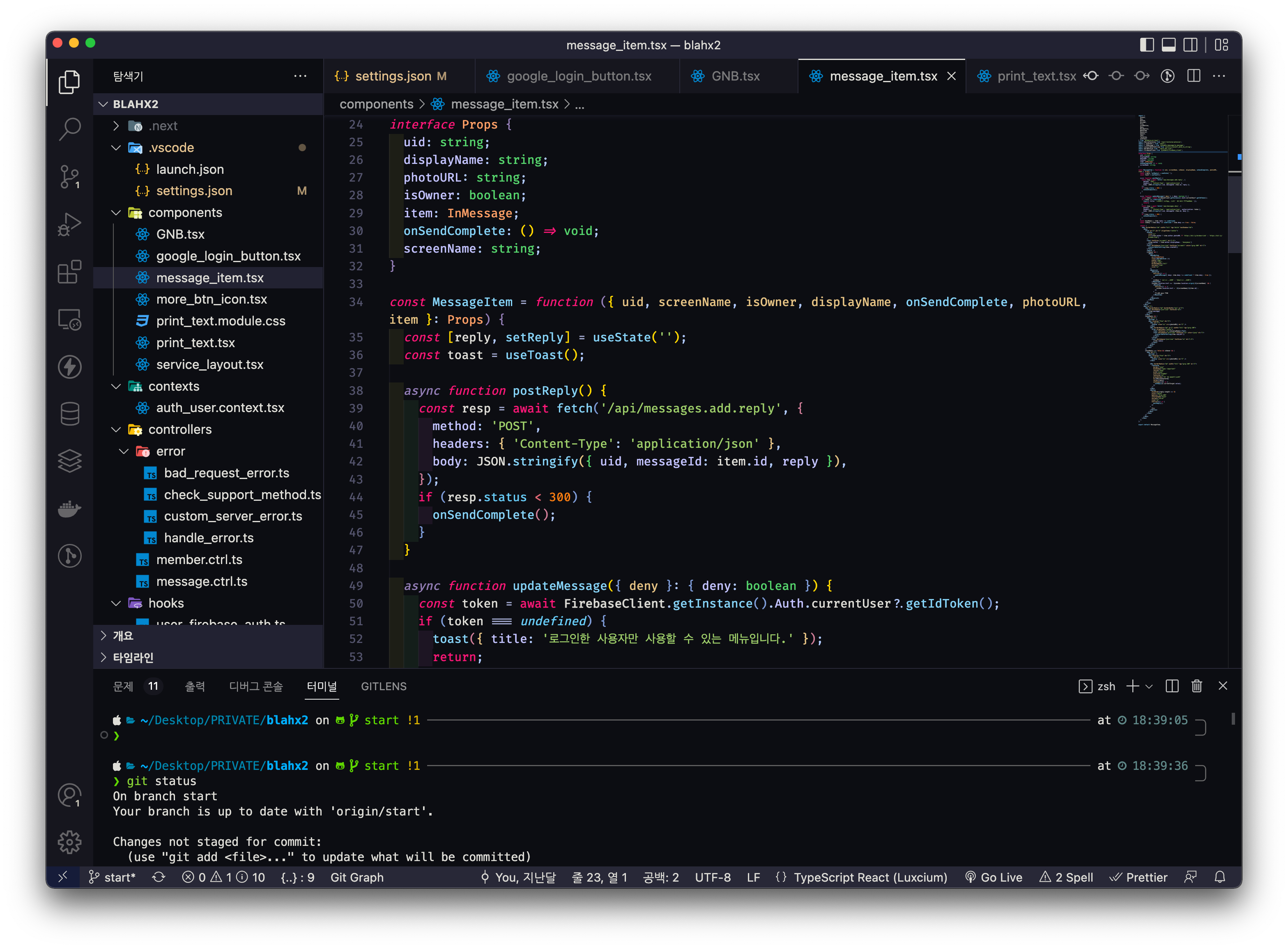Split the editor to the right
Viewport: 1288px width, 949px height.
click(1194, 76)
